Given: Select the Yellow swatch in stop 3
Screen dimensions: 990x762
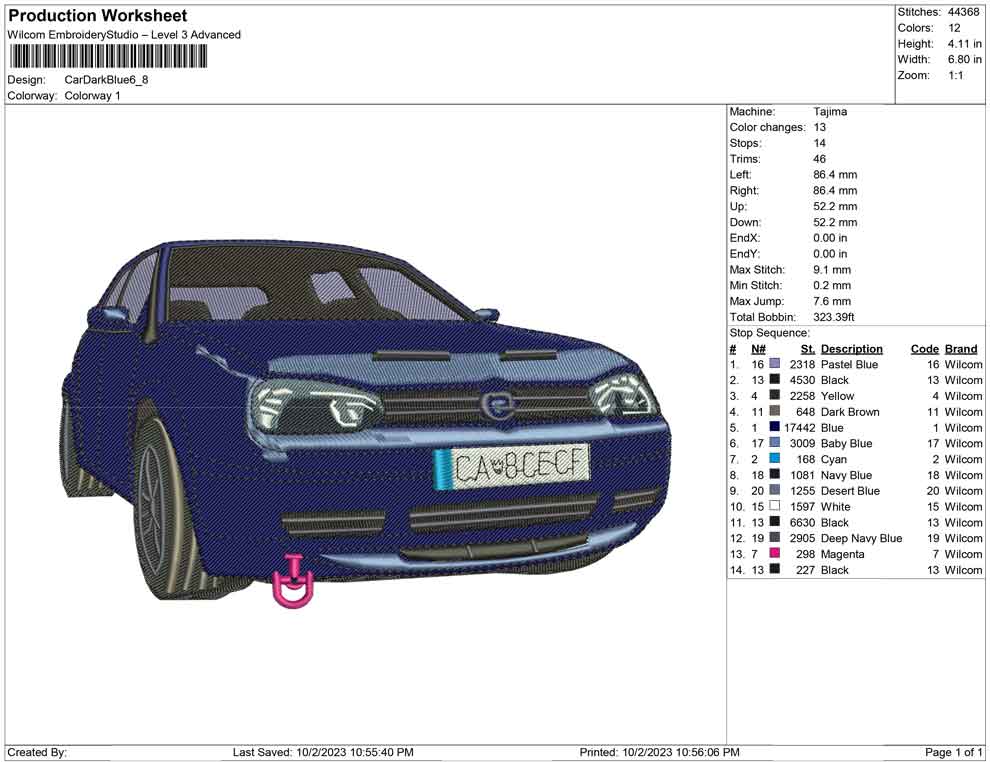Looking at the screenshot, I should (774, 396).
